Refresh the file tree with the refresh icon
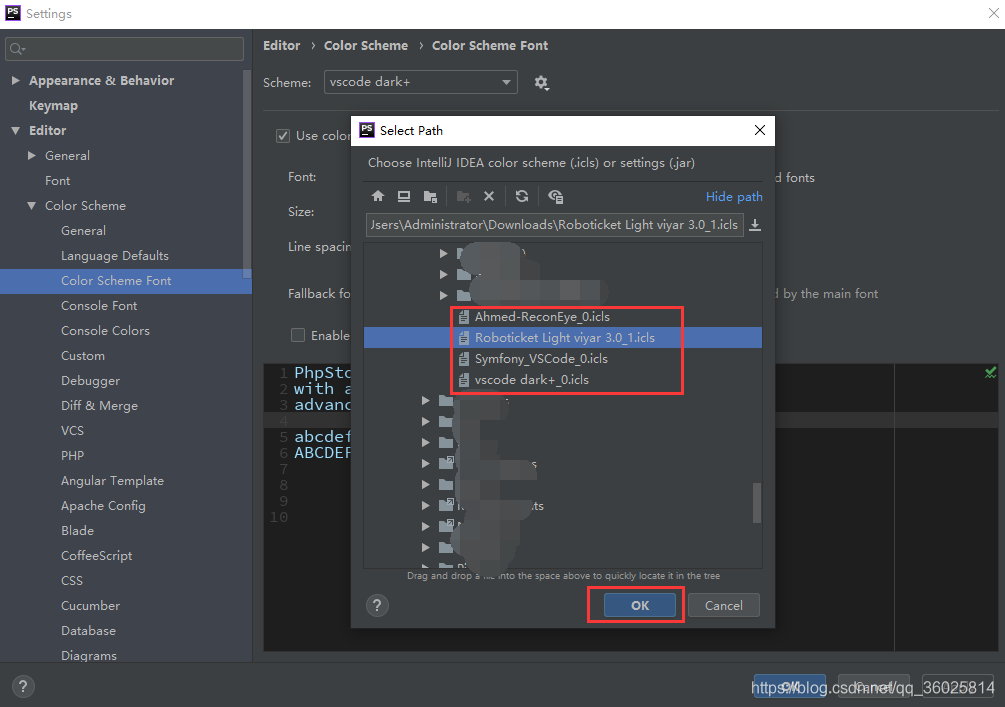Screen dimensions: 1005x707 [522, 196]
